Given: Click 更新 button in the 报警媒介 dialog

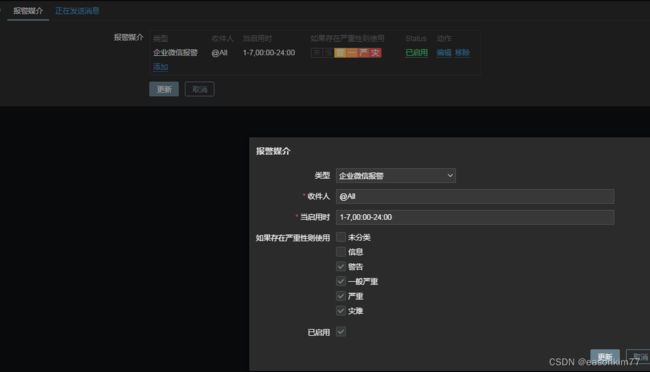Looking at the screenshot, I should coord(605,356).
